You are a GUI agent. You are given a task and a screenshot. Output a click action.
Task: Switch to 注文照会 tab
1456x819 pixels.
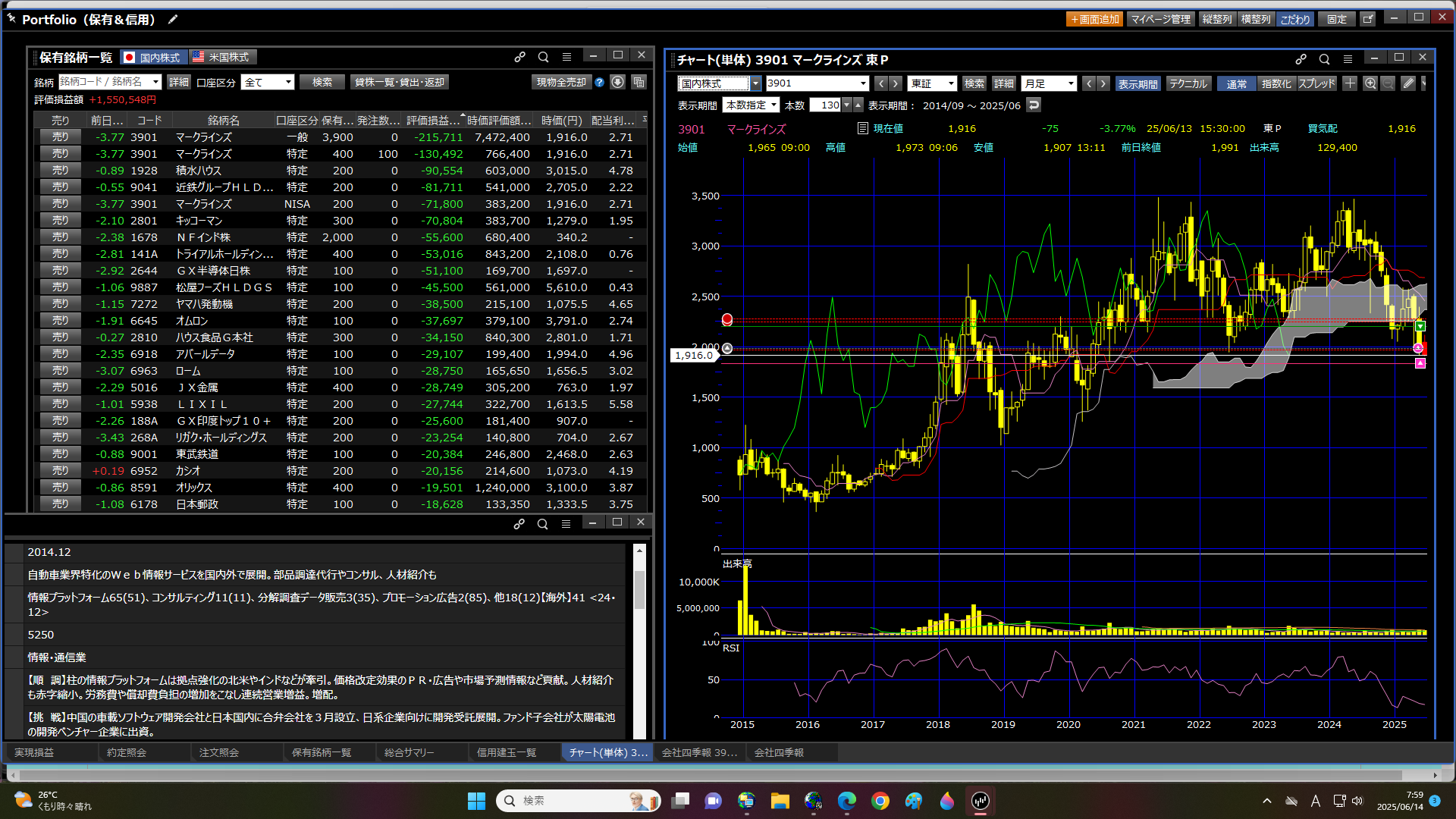pyautogui.click(x=237, y=752)
